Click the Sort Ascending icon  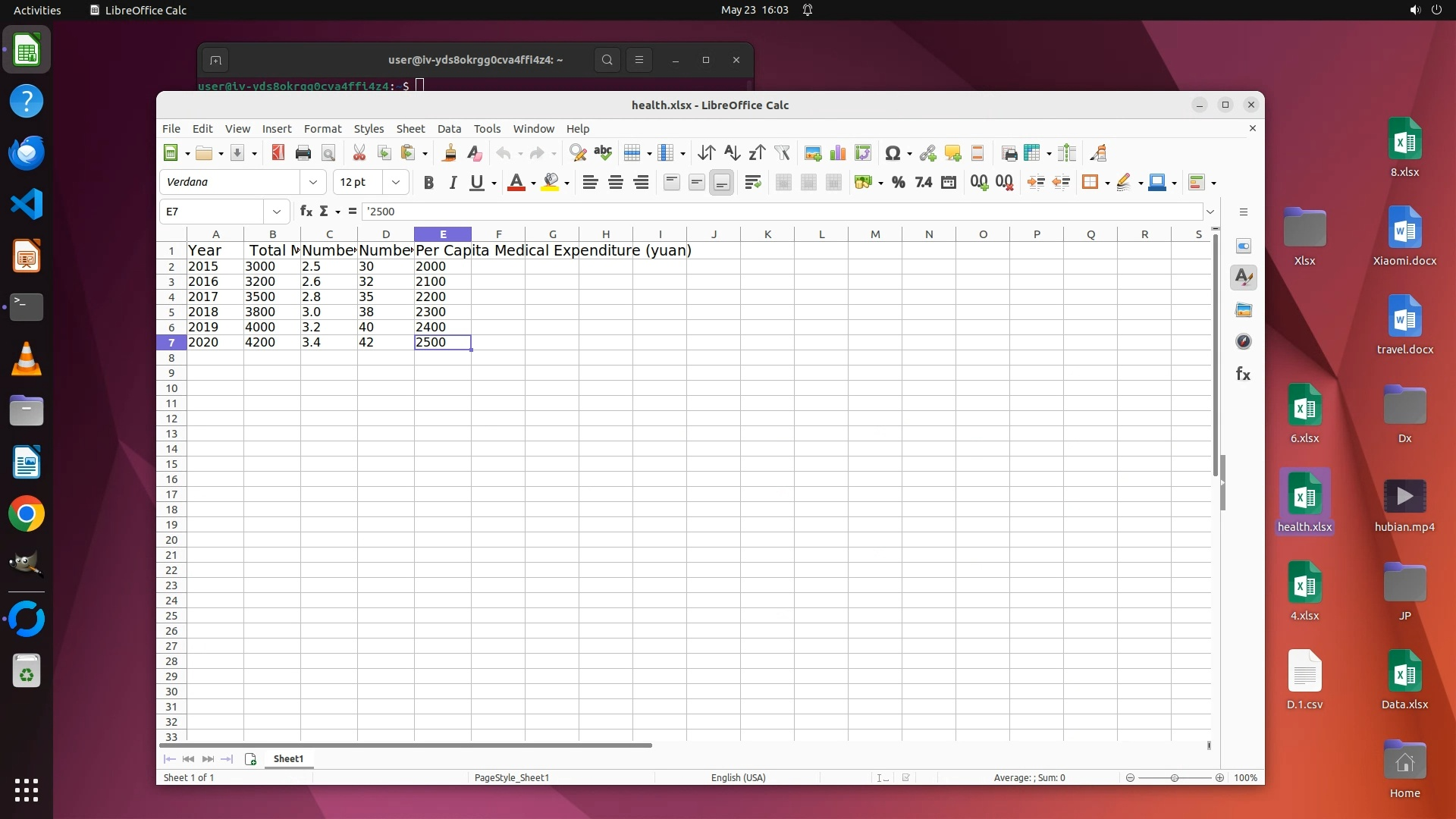pyautogui.click(x=731, y=153)
